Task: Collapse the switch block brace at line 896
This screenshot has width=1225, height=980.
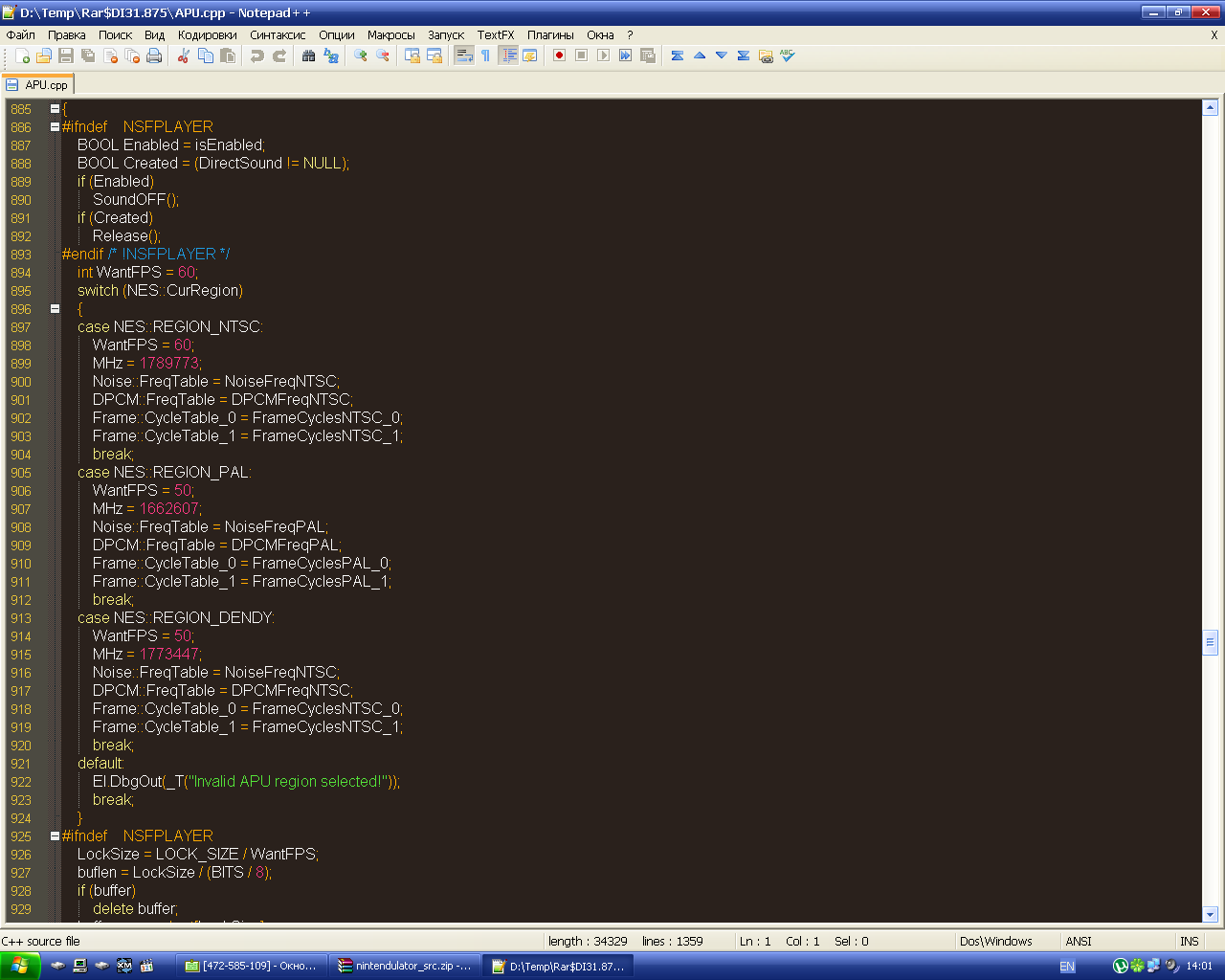Action: click(55, 309)
